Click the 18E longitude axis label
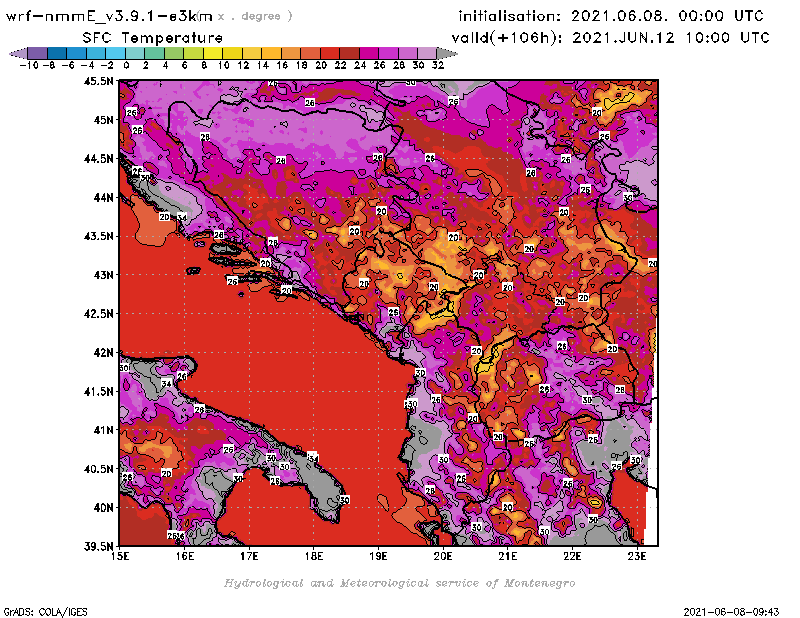The width and height of the screenshot is (800, 618). click(314, 556)
